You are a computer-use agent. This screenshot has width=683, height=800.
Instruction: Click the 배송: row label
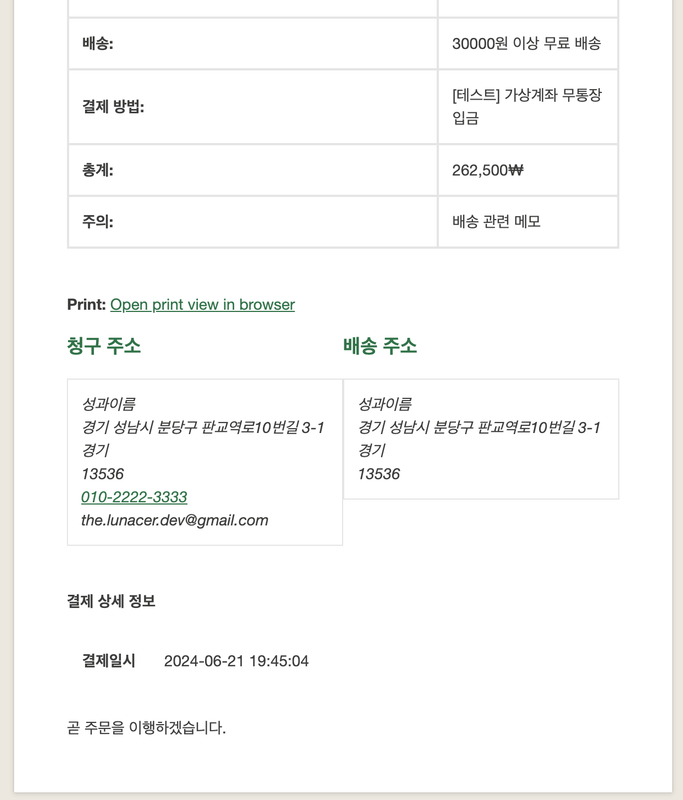click(98, 43)
